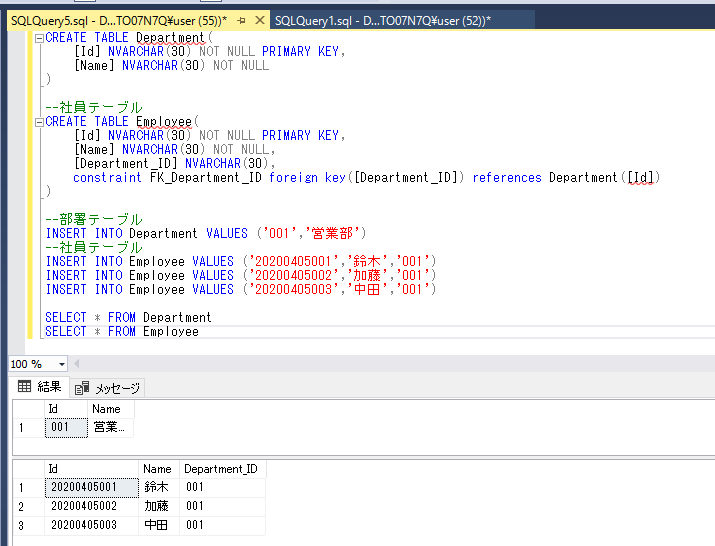Image resolution: width=715 pixels, height=546 pixels.
Task: Select Department_ID cell 001 in 中田 row
Action: click(223, 525)
